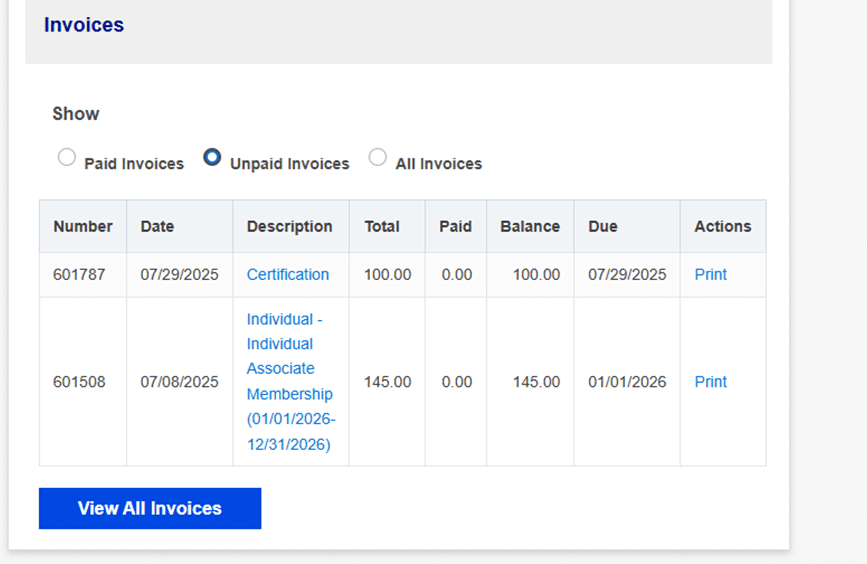This screenshot has width=867, height=564.
Task: Click the Invoices section heading
Action: coord(84,25)
